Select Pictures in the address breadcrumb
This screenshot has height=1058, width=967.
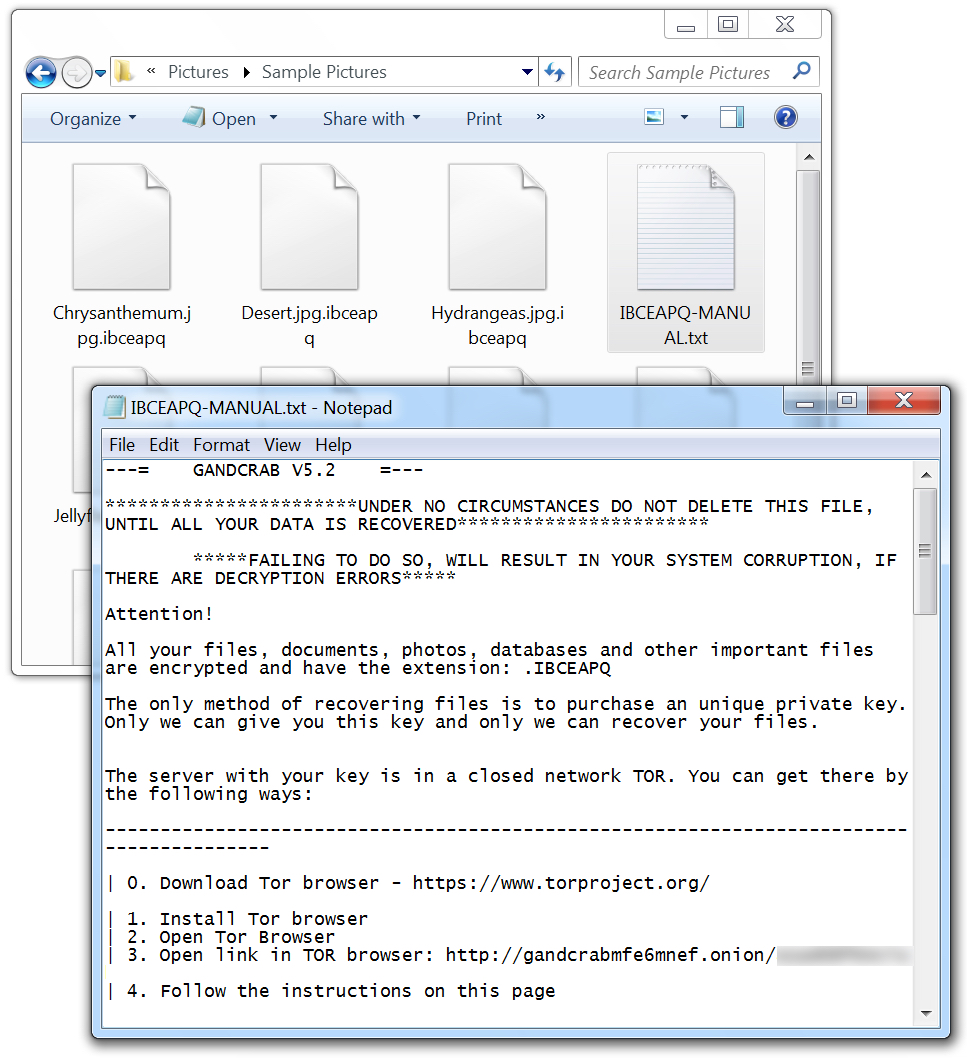pos(198,72)
